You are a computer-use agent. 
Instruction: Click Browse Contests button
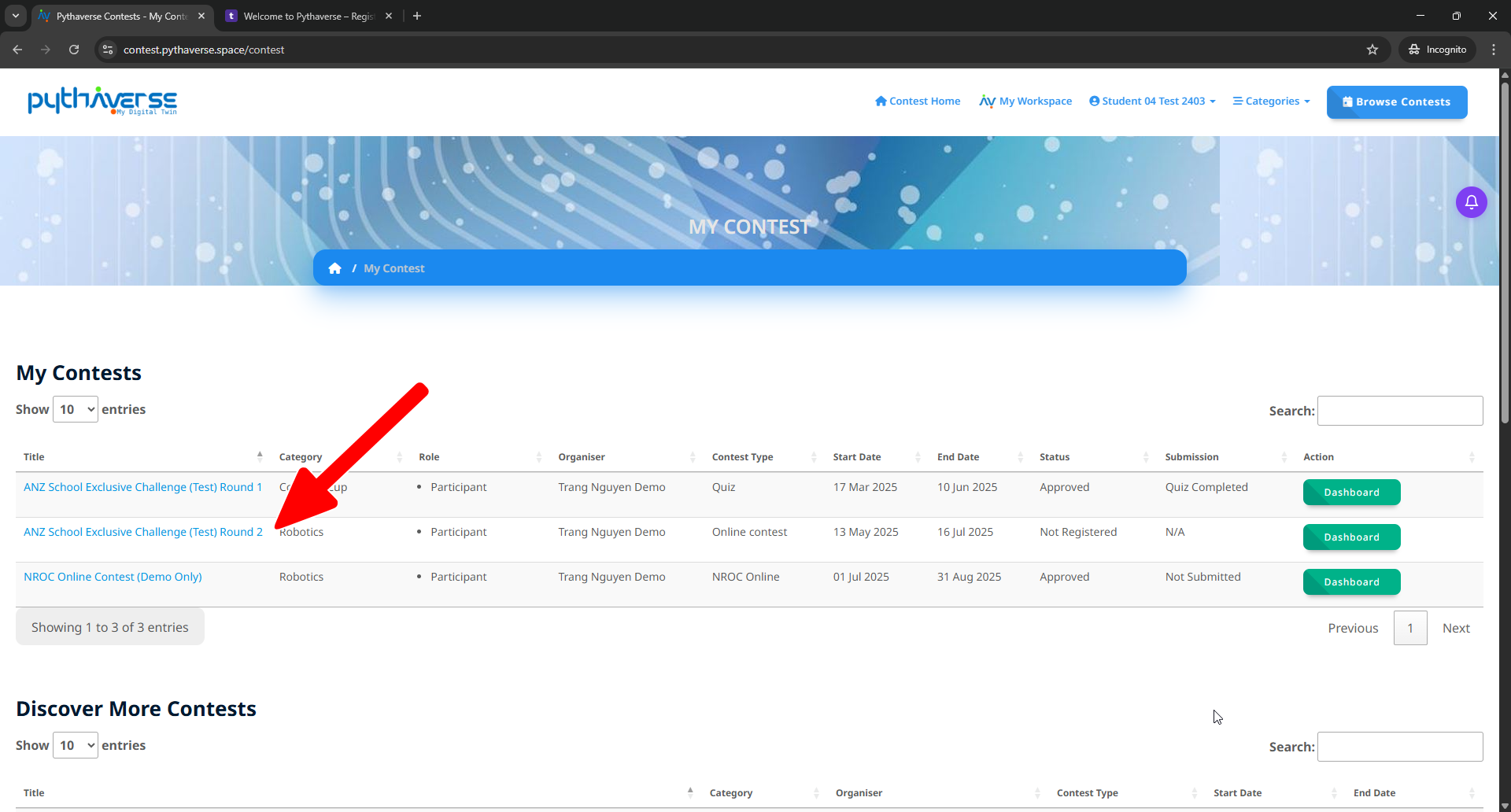[x=1397, y=102]
